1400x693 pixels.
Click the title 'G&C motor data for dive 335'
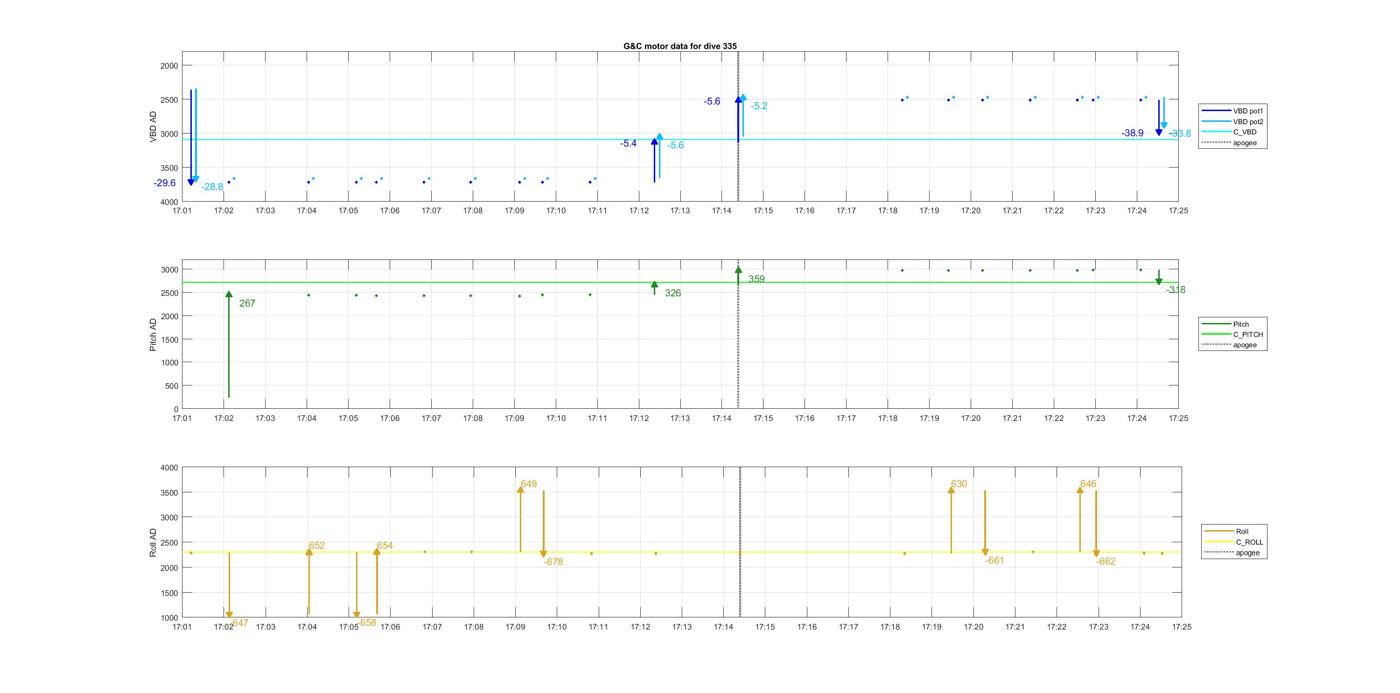(680, 46)
